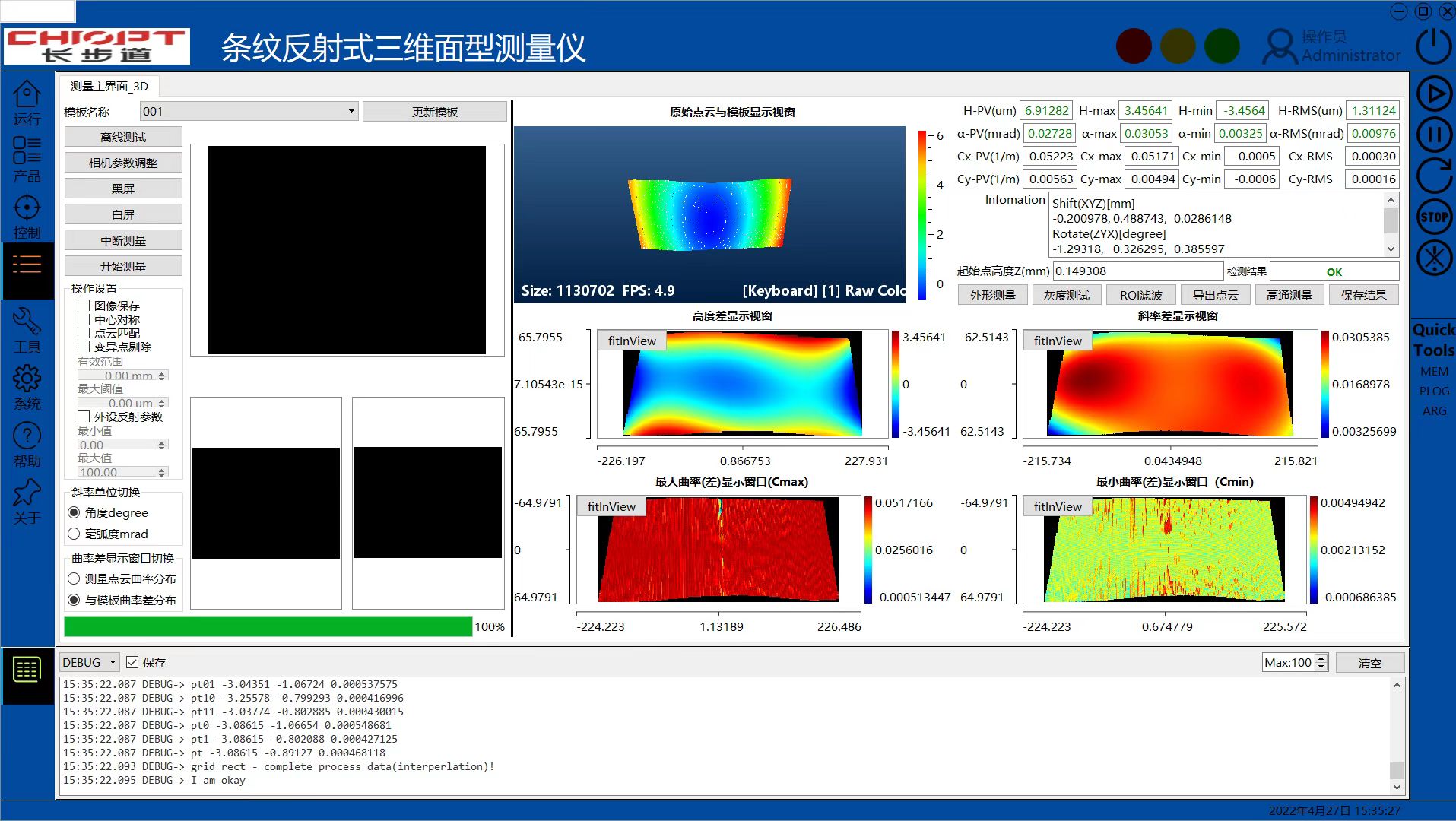This screenshot has height=821, width=1456.
Task: Click the home 运行 icon in sidebar
Action: 27,95
